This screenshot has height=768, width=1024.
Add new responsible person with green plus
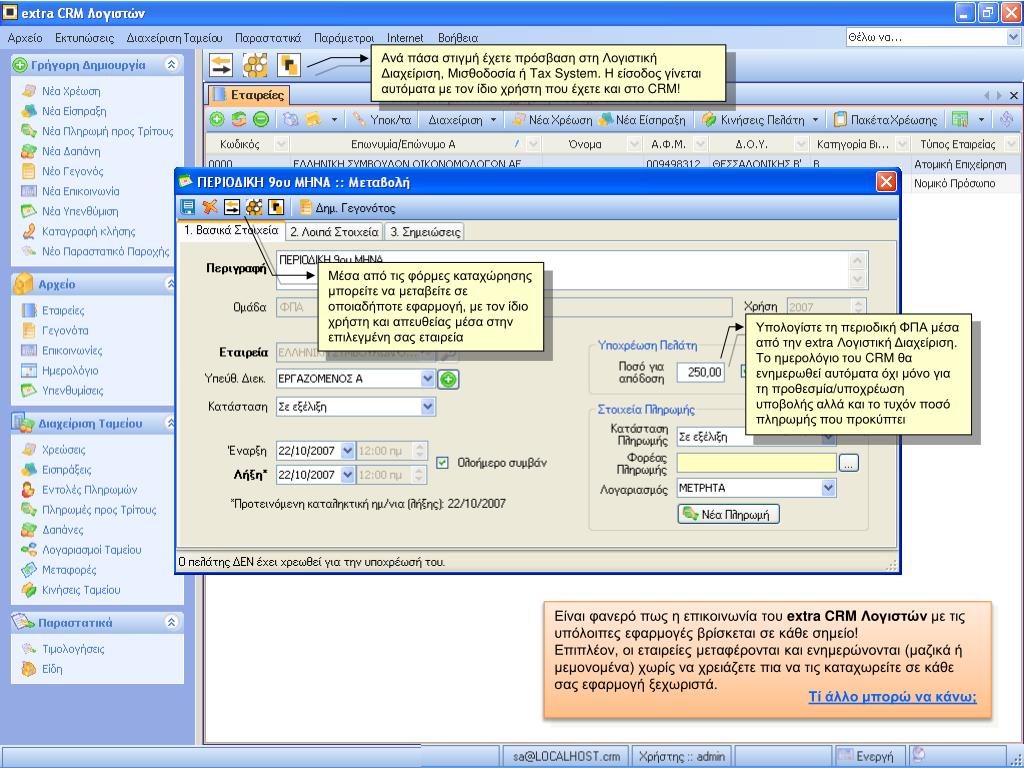point(448,379)
